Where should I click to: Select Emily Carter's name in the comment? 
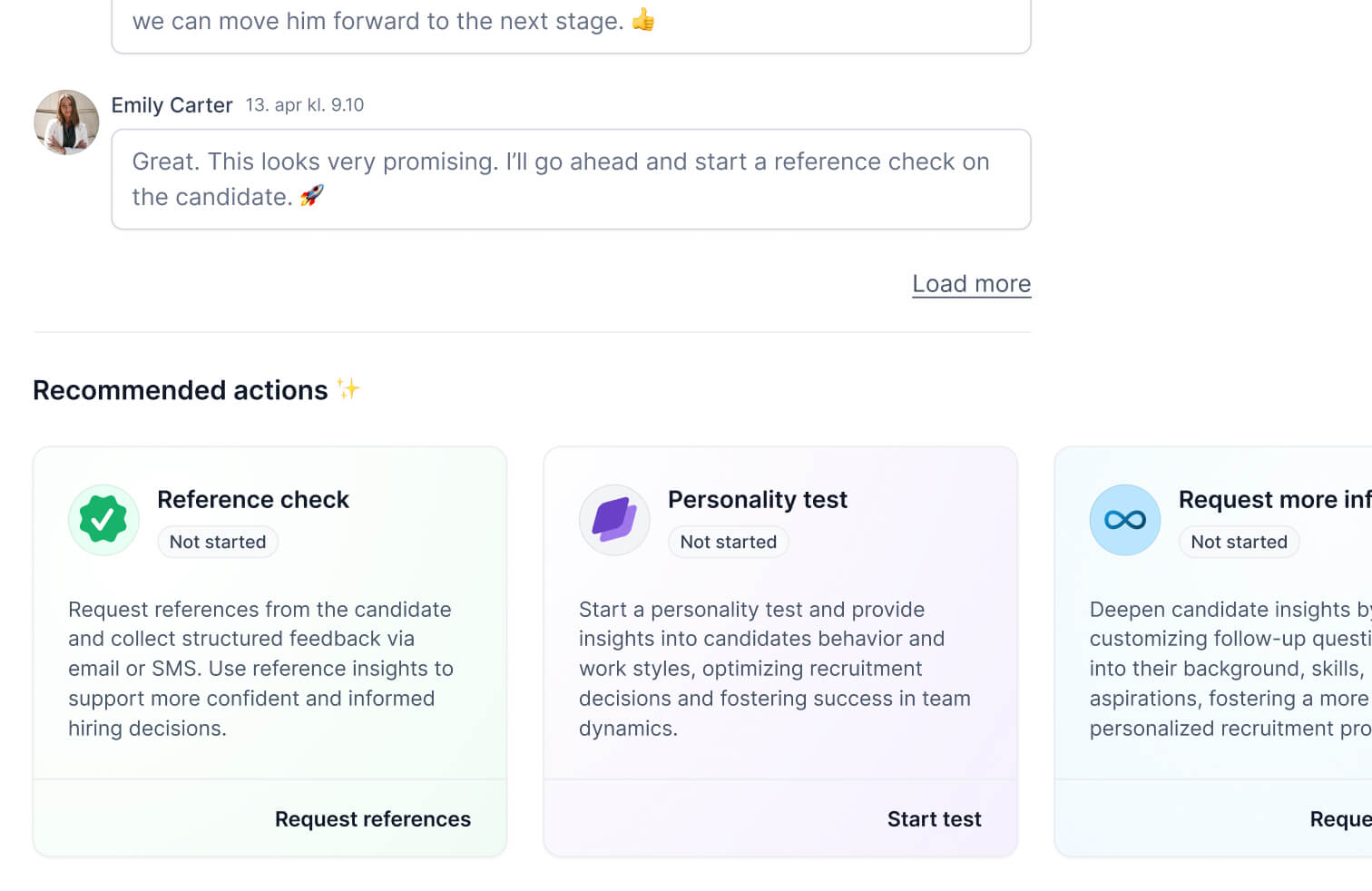coord(171,105)
